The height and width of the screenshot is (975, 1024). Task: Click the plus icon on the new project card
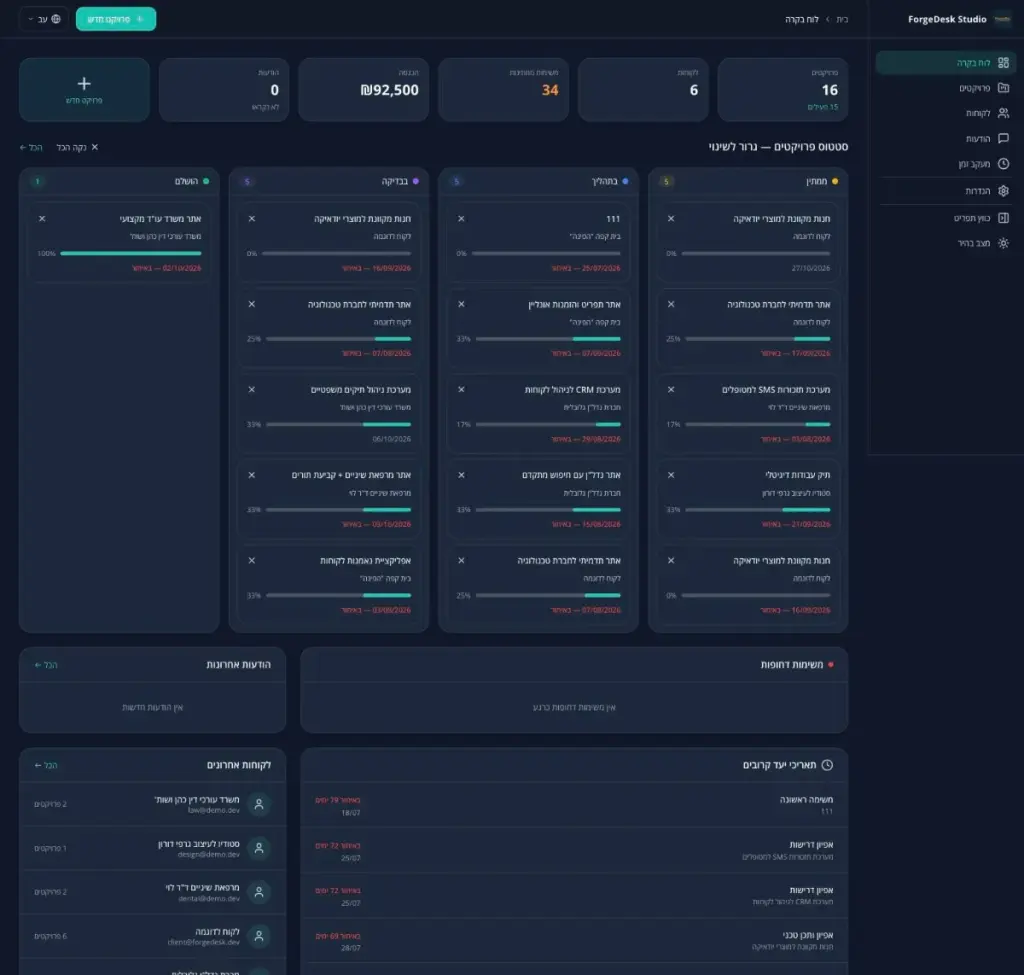84,84
